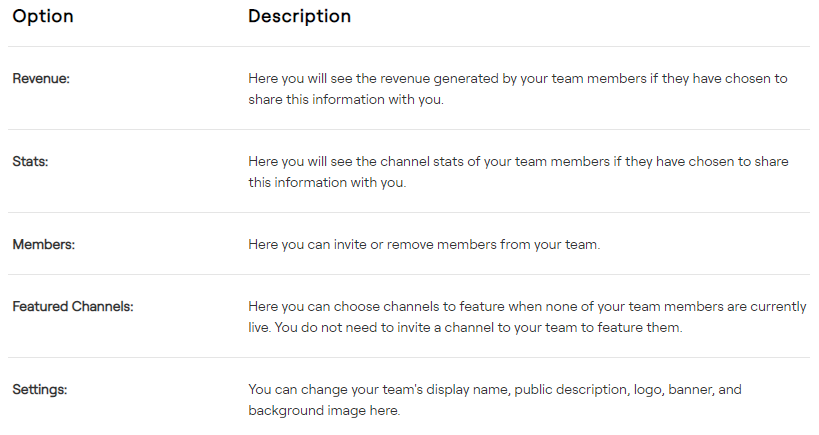This screenshot has height=435, width=819.
Task: Select the Featured Channels: option label
Action: [73, 306]
